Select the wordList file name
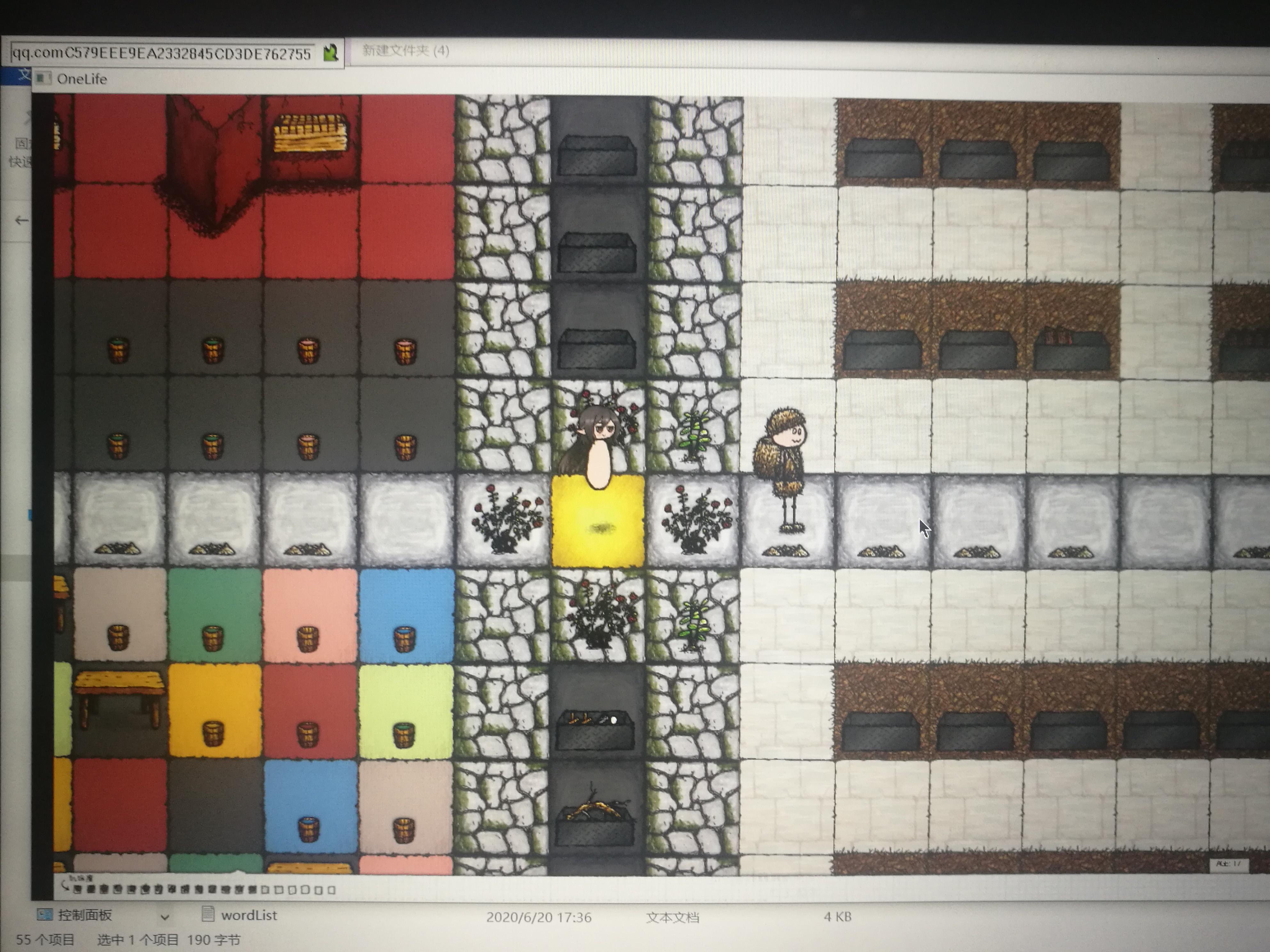This screenshot has height=952, width=1270. tap(249, 915)
